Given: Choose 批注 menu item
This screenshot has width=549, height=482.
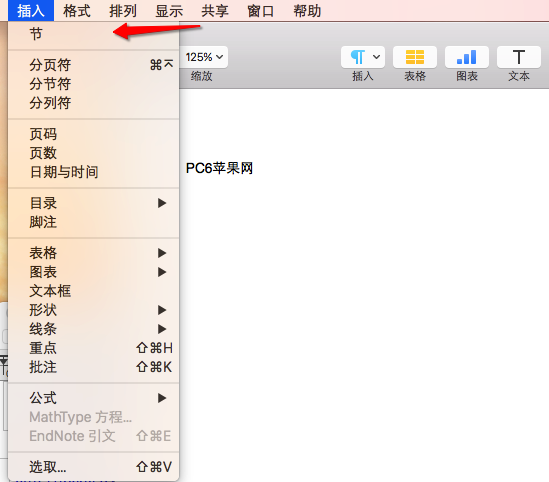Looking at the screenshot, I should [93, 367].
